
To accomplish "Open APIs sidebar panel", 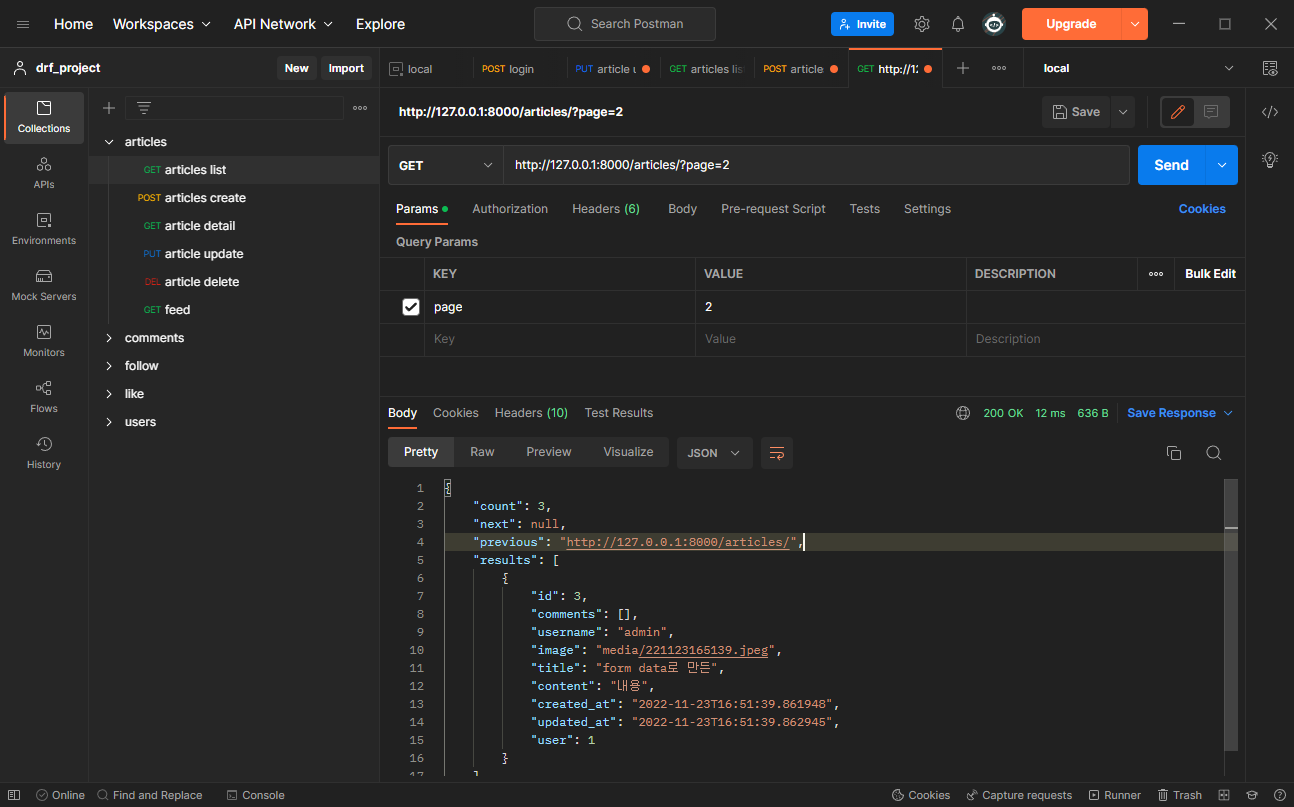I will [x=44, y=173].
